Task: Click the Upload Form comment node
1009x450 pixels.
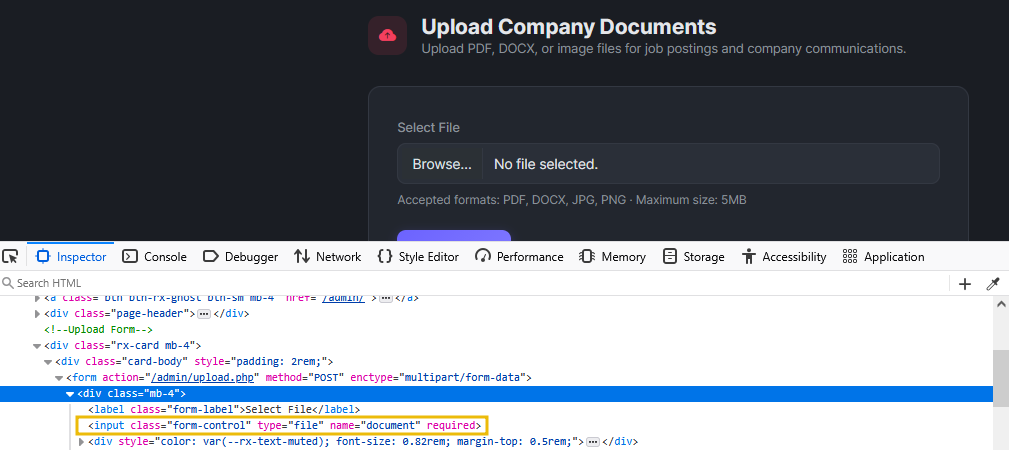Action: 98,330
